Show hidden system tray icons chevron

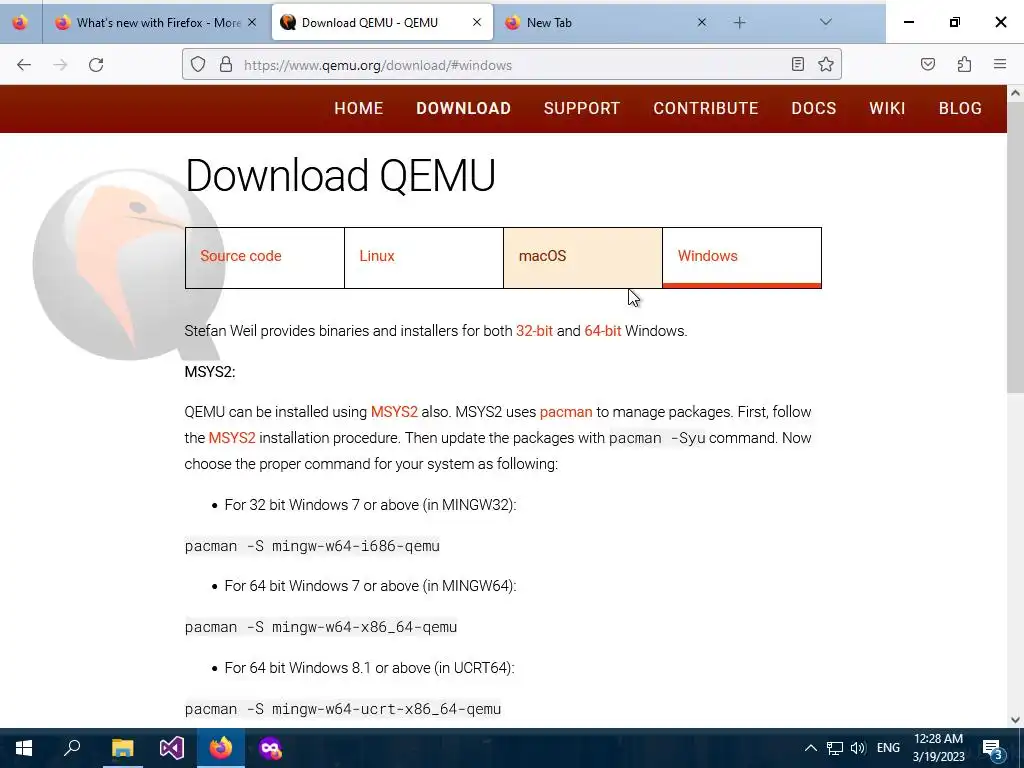[x=810, y=748]
